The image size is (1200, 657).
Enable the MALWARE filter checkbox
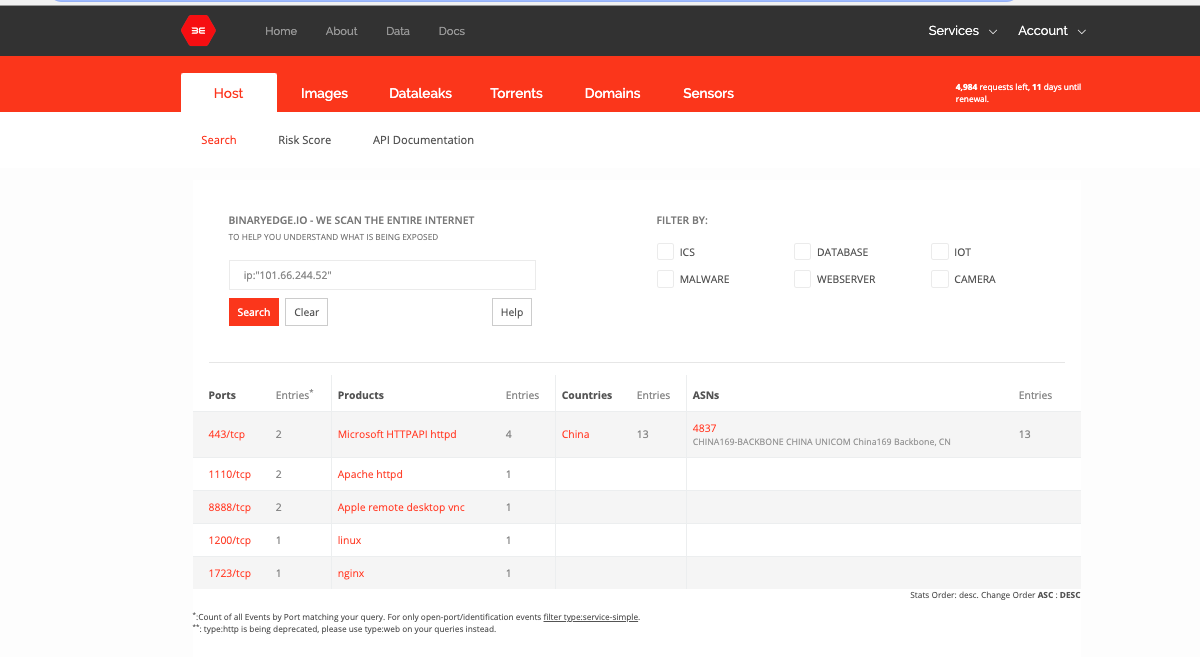[x=665, y=279]
